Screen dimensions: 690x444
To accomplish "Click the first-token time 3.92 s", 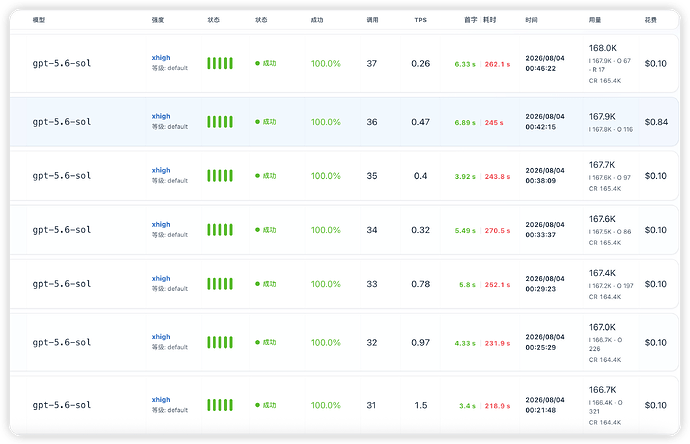I will (465, 177).
